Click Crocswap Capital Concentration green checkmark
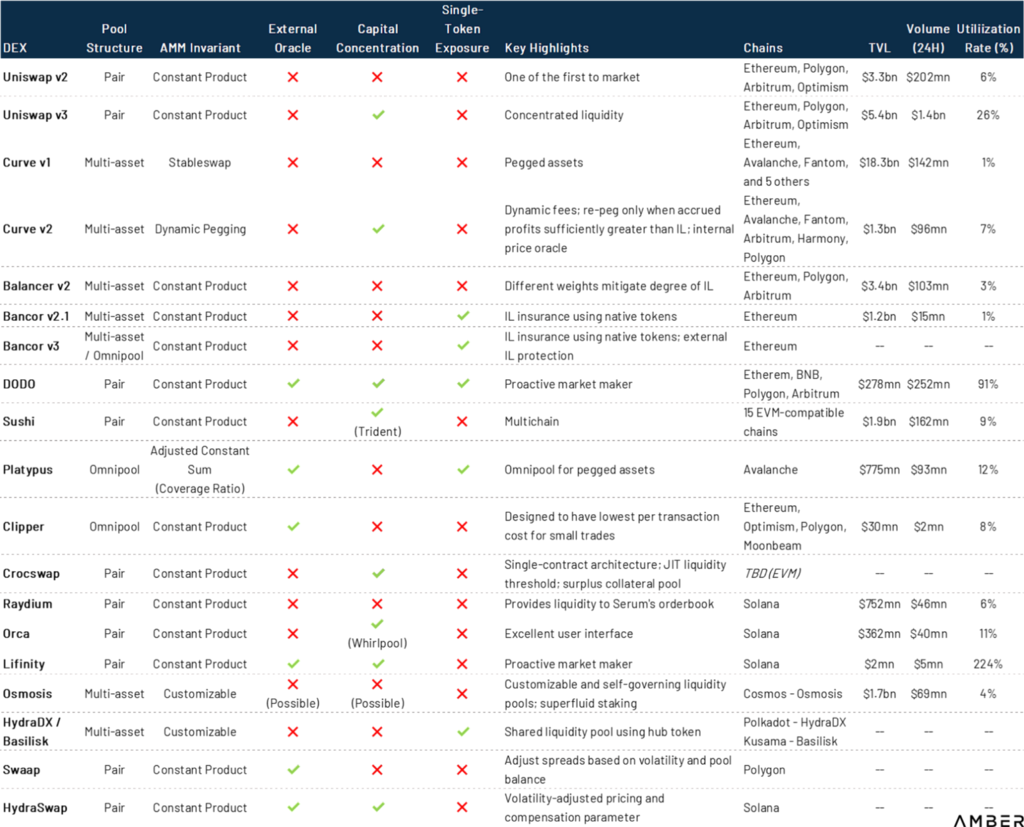This screenshot has width=1024, height=827. 378,573
